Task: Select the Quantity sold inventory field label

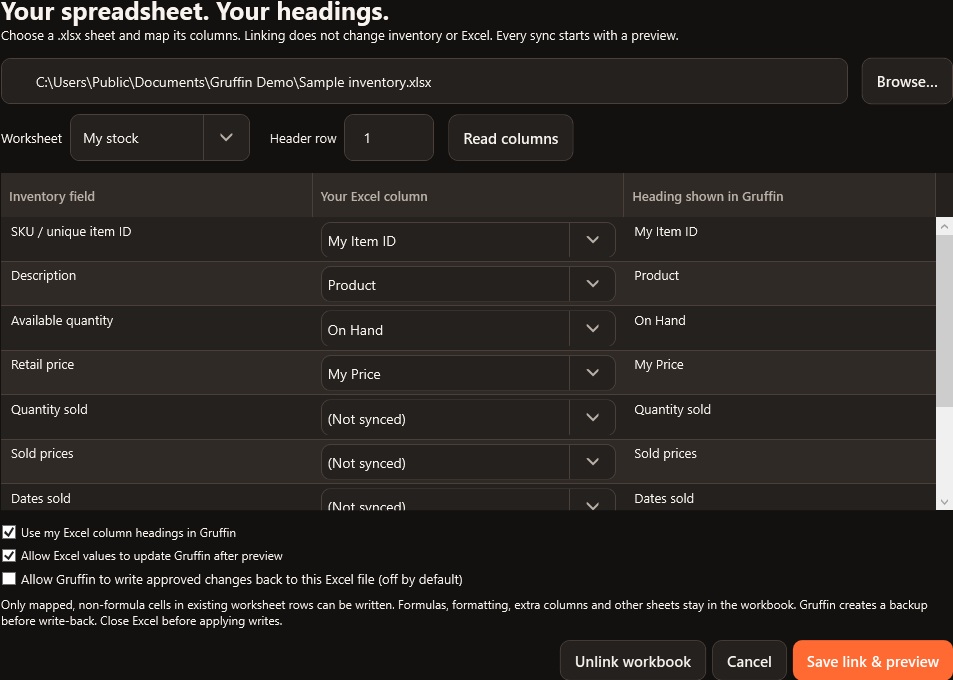Action: (49, 409)
